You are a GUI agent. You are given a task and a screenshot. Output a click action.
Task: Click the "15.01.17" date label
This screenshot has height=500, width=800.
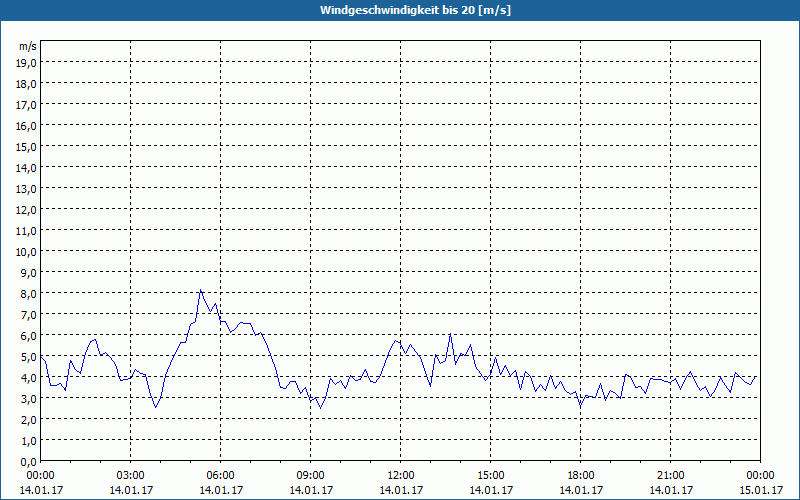[761, 490]
